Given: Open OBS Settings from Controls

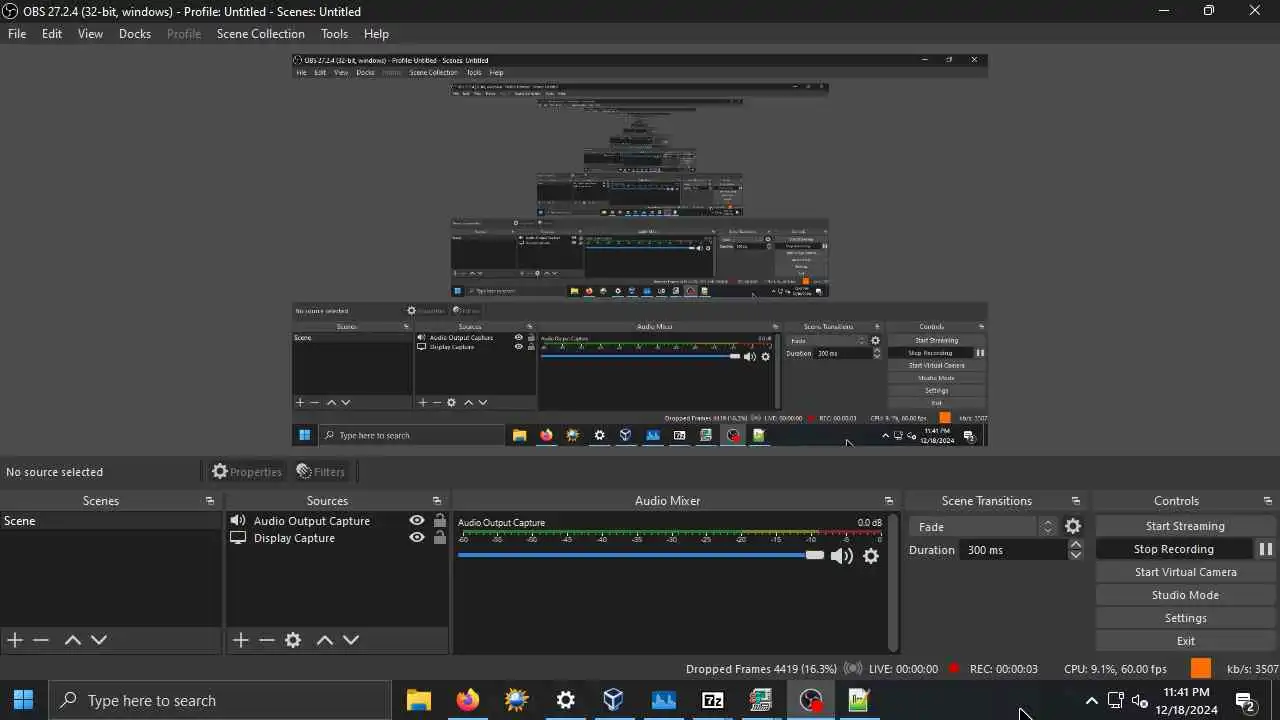Looking at the screenshot, I should [x=1185, y=618].
